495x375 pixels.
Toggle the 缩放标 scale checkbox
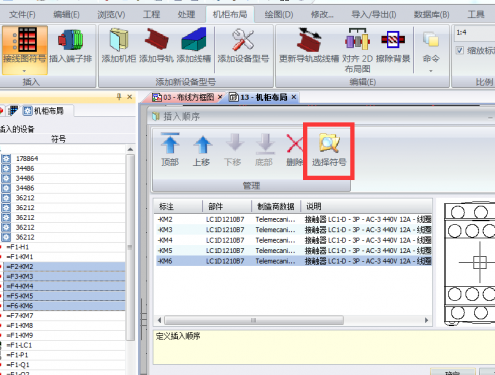[460, 50]
